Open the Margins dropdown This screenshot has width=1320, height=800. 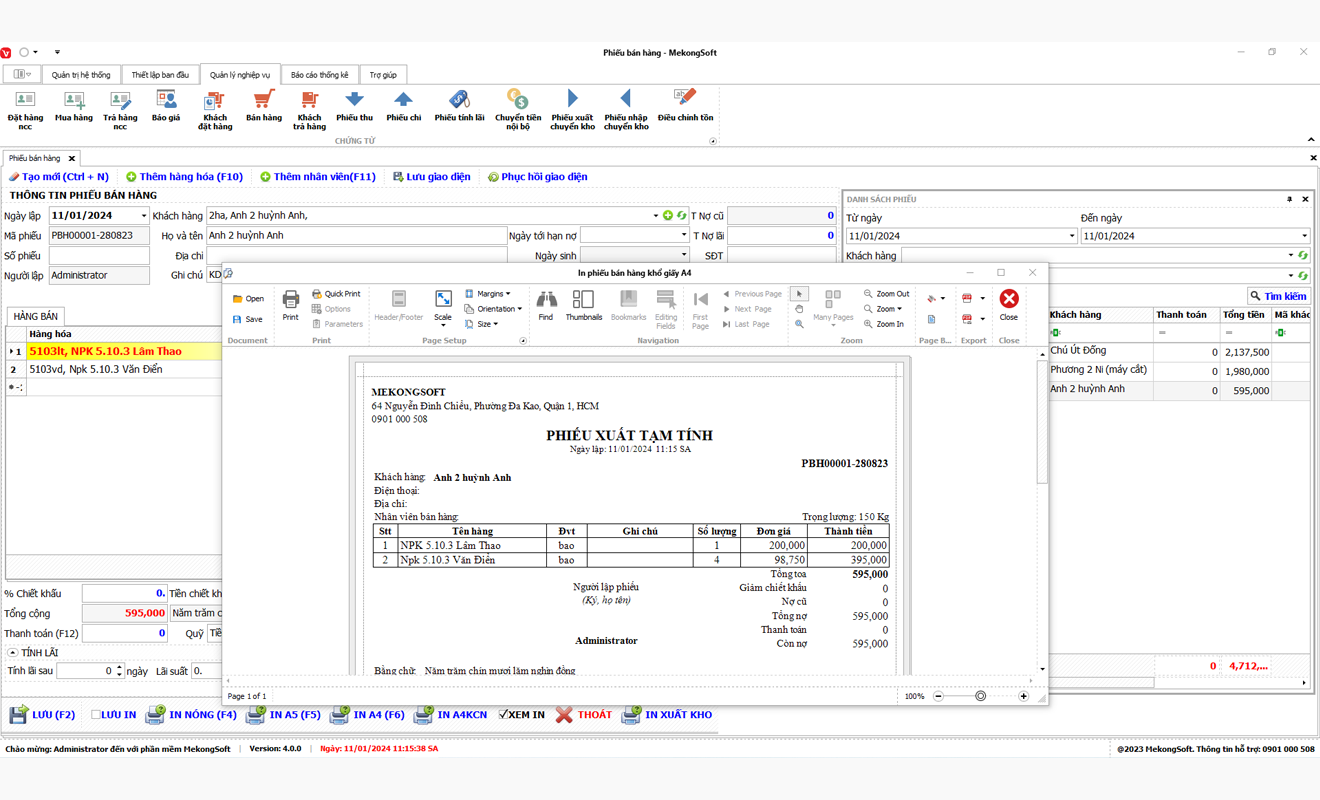click(x=489, y=294)
